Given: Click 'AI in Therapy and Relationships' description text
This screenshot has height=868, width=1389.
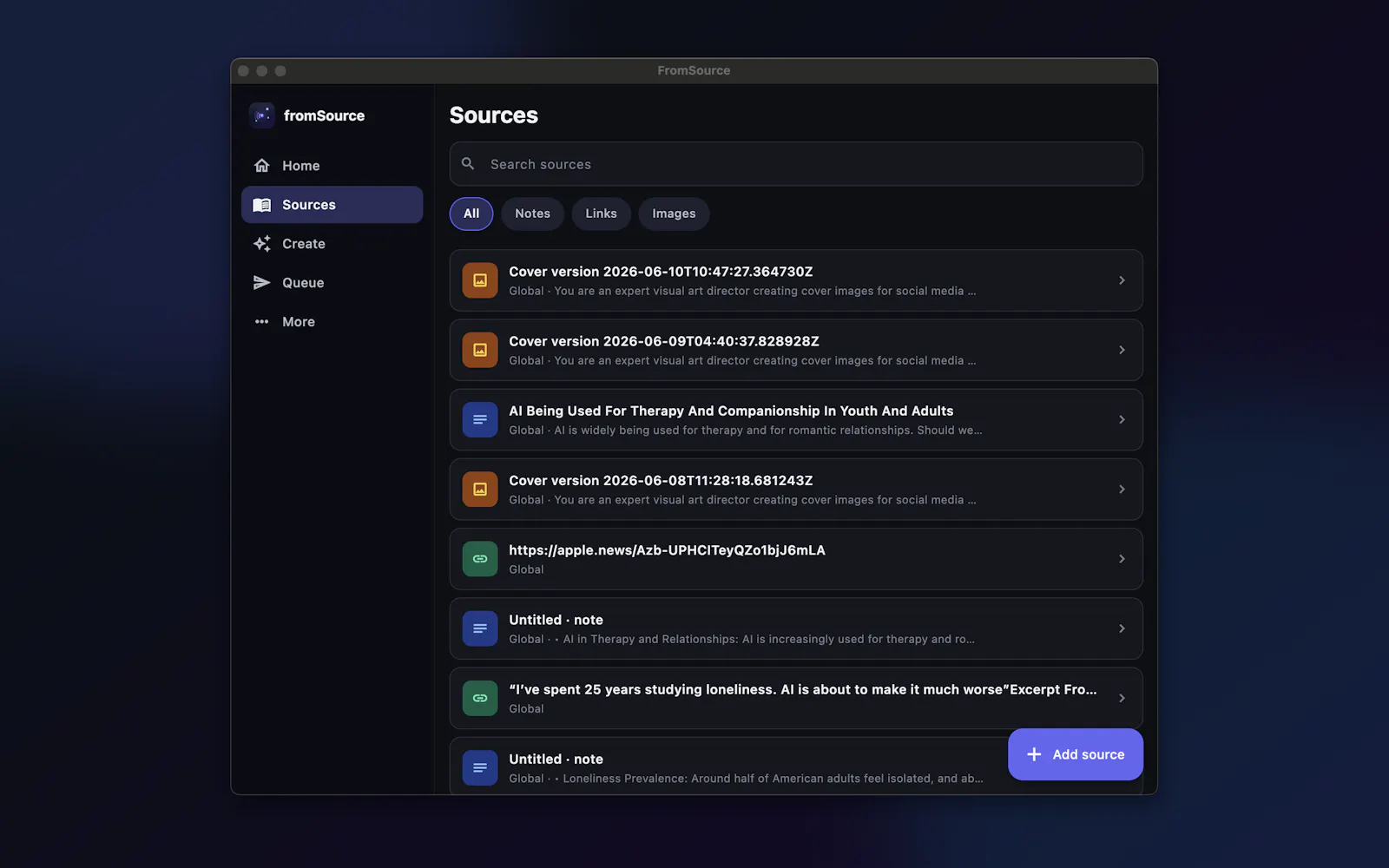Looking at the screenshot, I should [768, 639].
